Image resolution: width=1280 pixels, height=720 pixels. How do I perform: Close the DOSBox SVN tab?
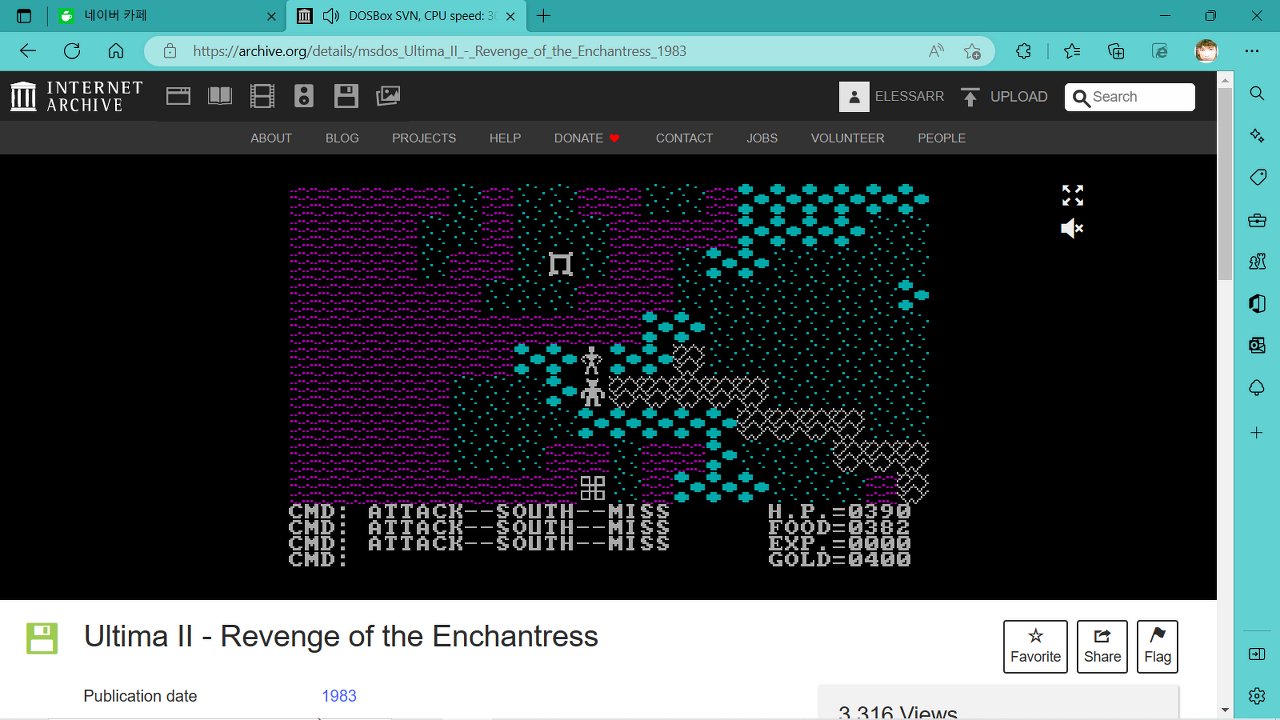tap(511, 16)
